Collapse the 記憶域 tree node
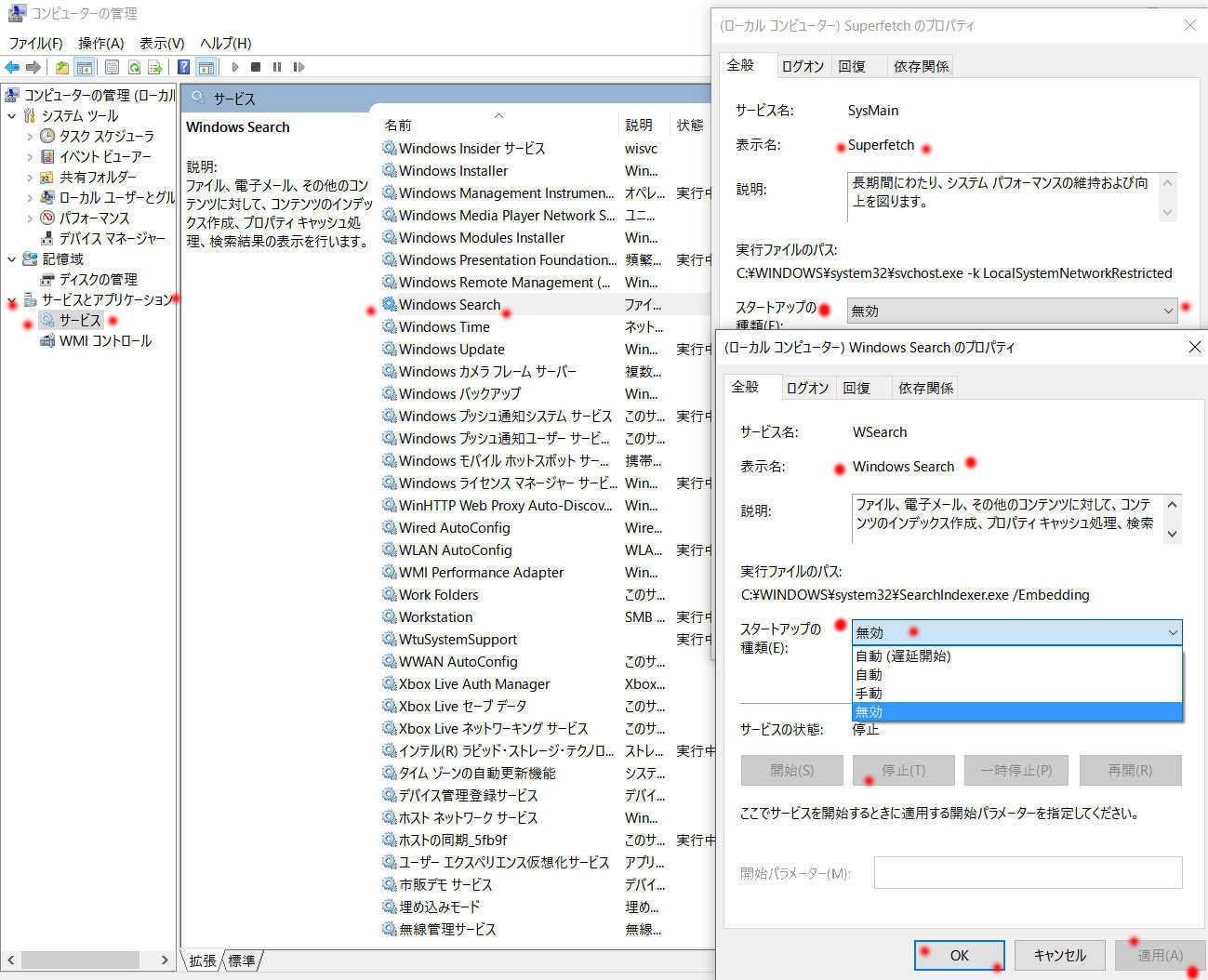Screen dimensions: 1208x980 point(12,258)
